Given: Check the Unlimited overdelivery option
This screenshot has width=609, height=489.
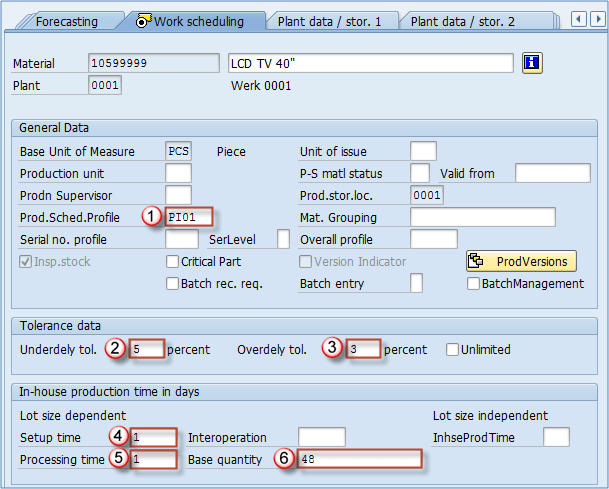Looking at the screenshot, I should click(x=453, y=350).
